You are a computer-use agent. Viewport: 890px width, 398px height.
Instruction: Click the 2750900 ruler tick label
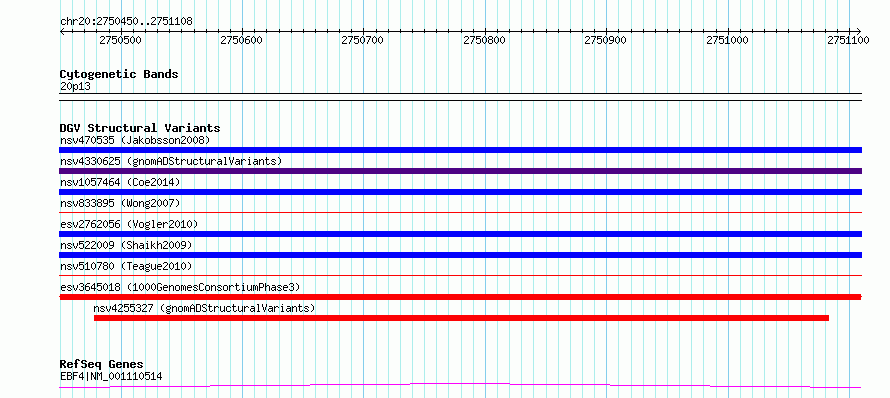(x=606, y=40)
